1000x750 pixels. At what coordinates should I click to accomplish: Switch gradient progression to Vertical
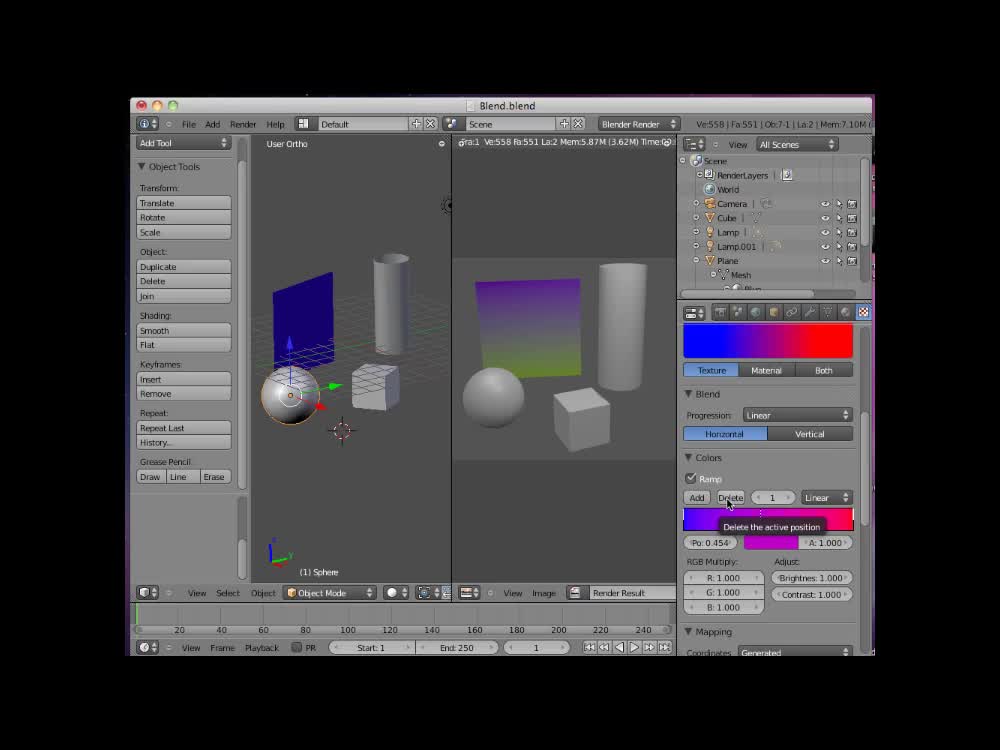coord(810,433)
